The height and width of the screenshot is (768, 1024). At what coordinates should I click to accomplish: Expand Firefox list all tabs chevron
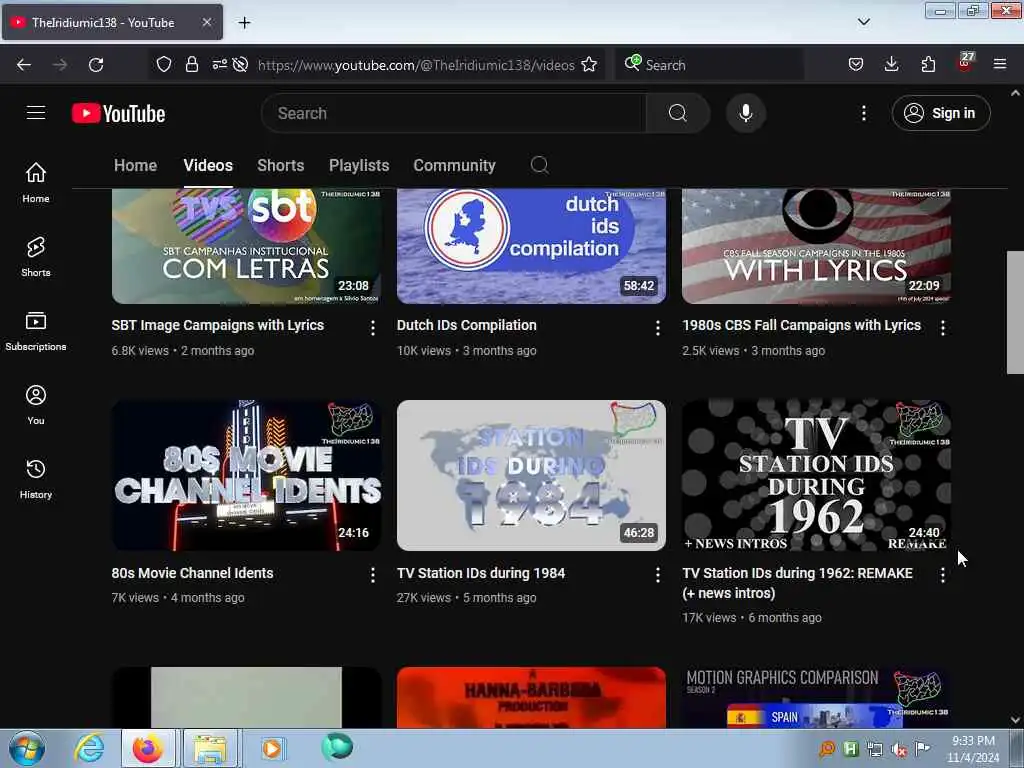point(864,22)
